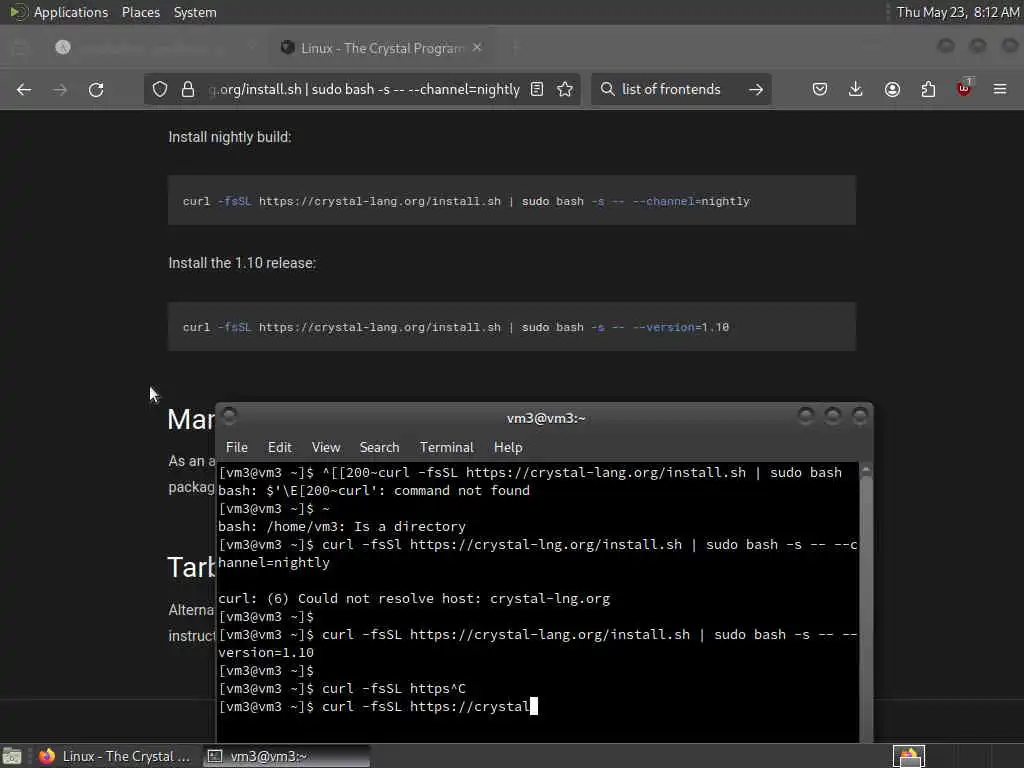Image resolution: width=1024 pixels, height=768 pixels.
Task: Go back to the previous page
Action: (24, 89)
